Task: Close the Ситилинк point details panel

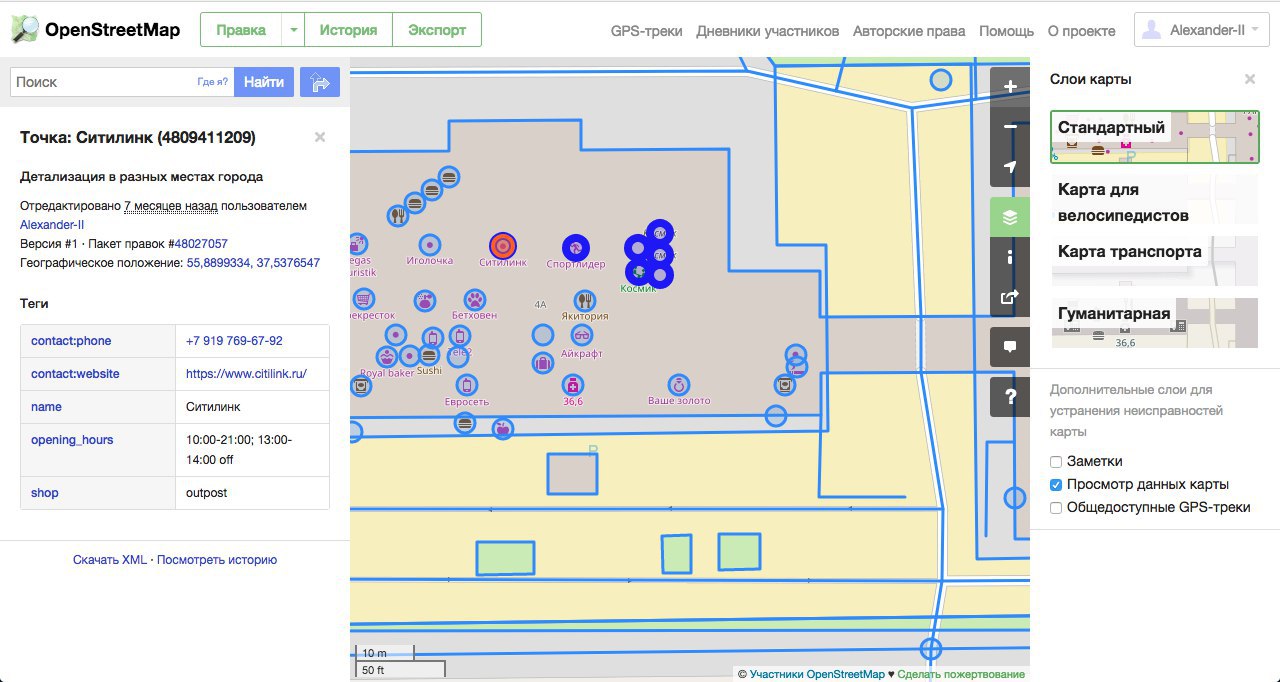Action: click(320, 137)
